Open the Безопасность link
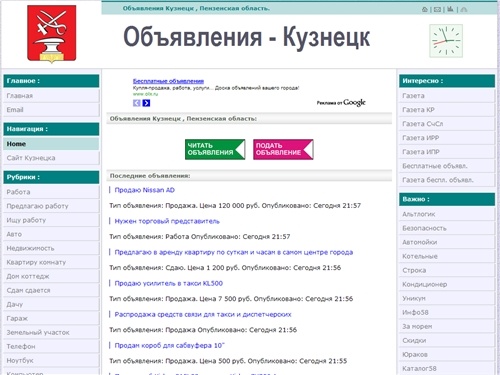The image size is (500, 375). 447,228
